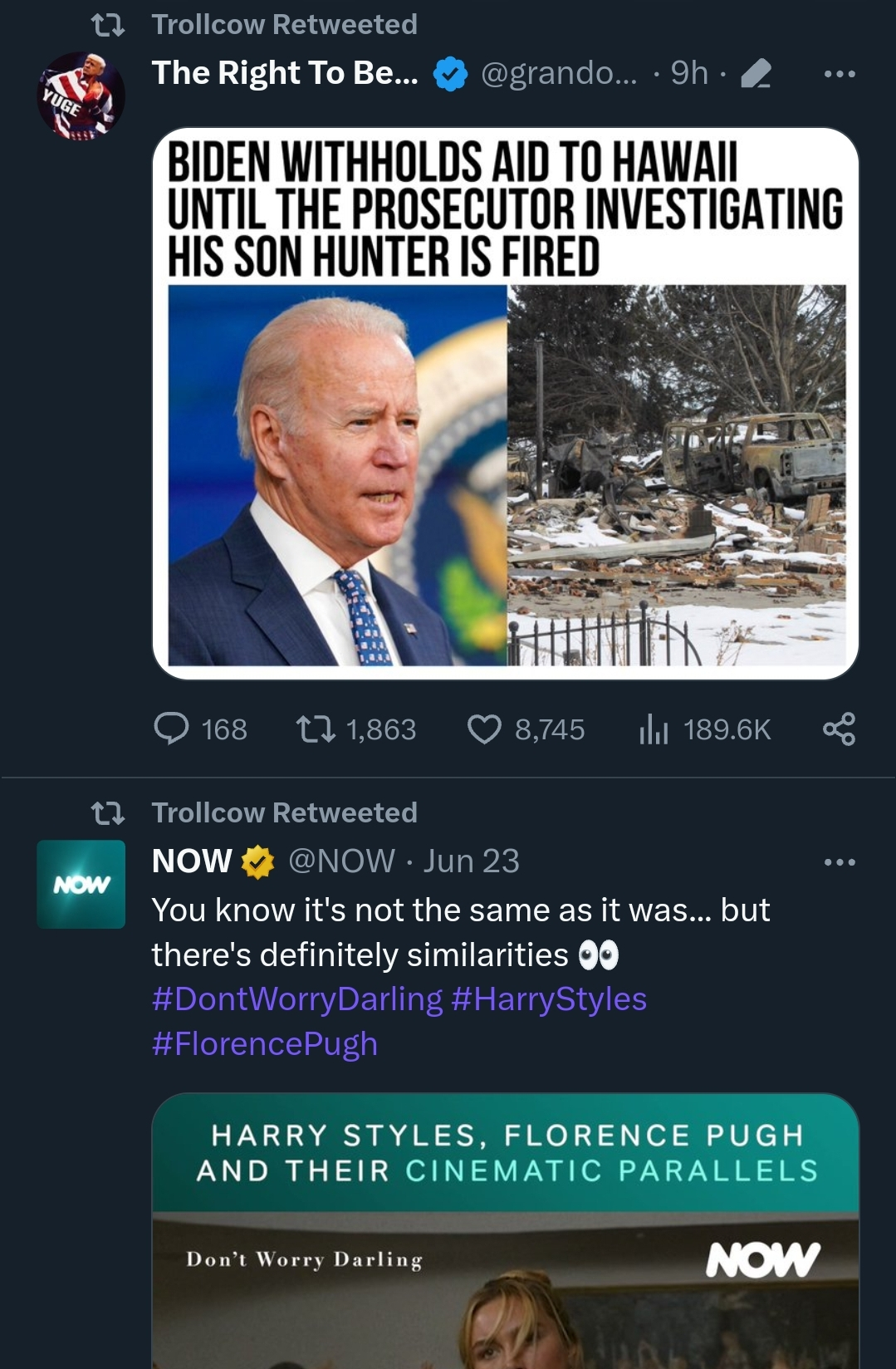Viewport: 896px width, 1369px height.
Task: Open the #DontWorryDarling hashtag
Action: pos(297,999)
